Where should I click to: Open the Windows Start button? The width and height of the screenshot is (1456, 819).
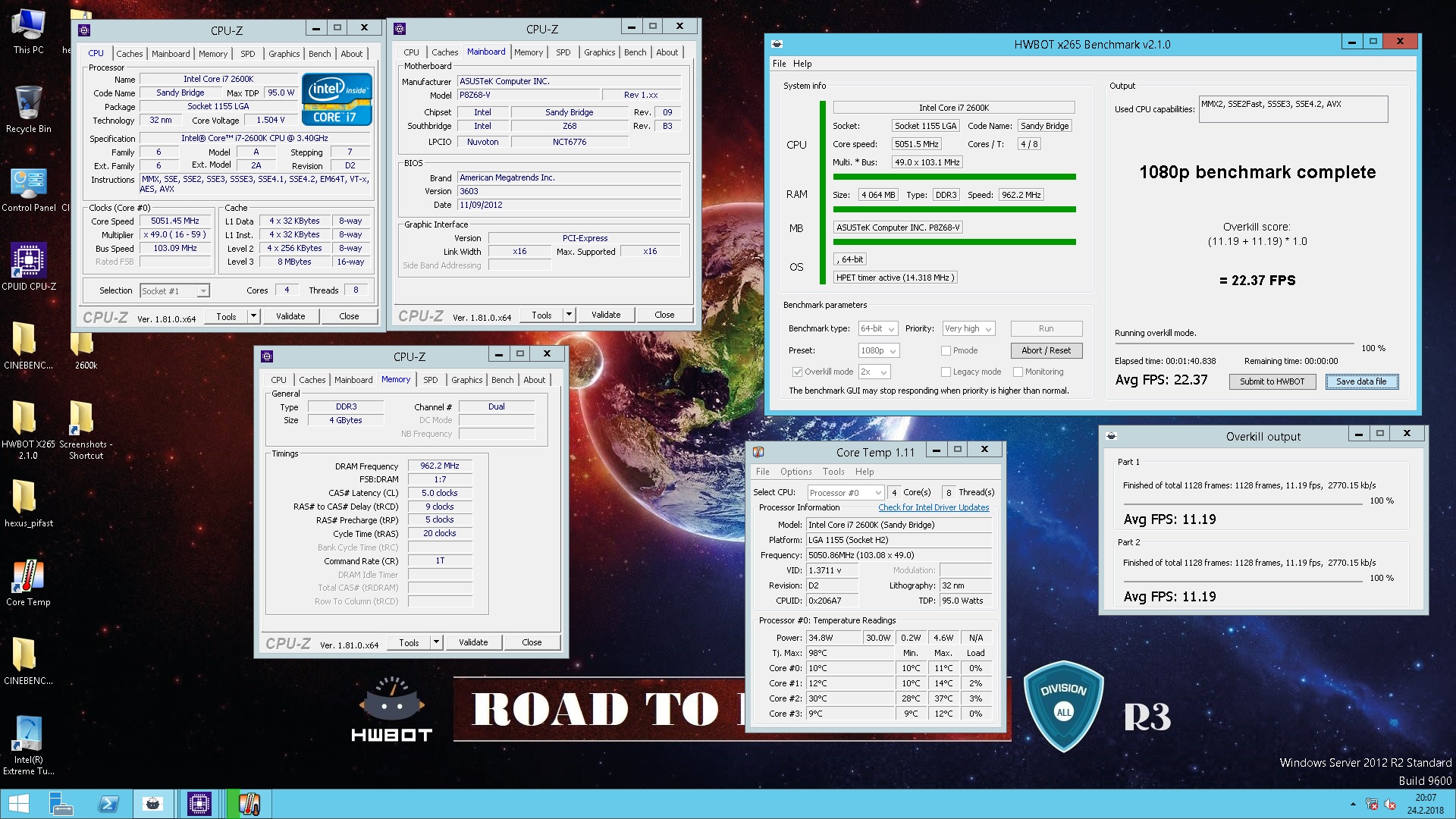19,804
